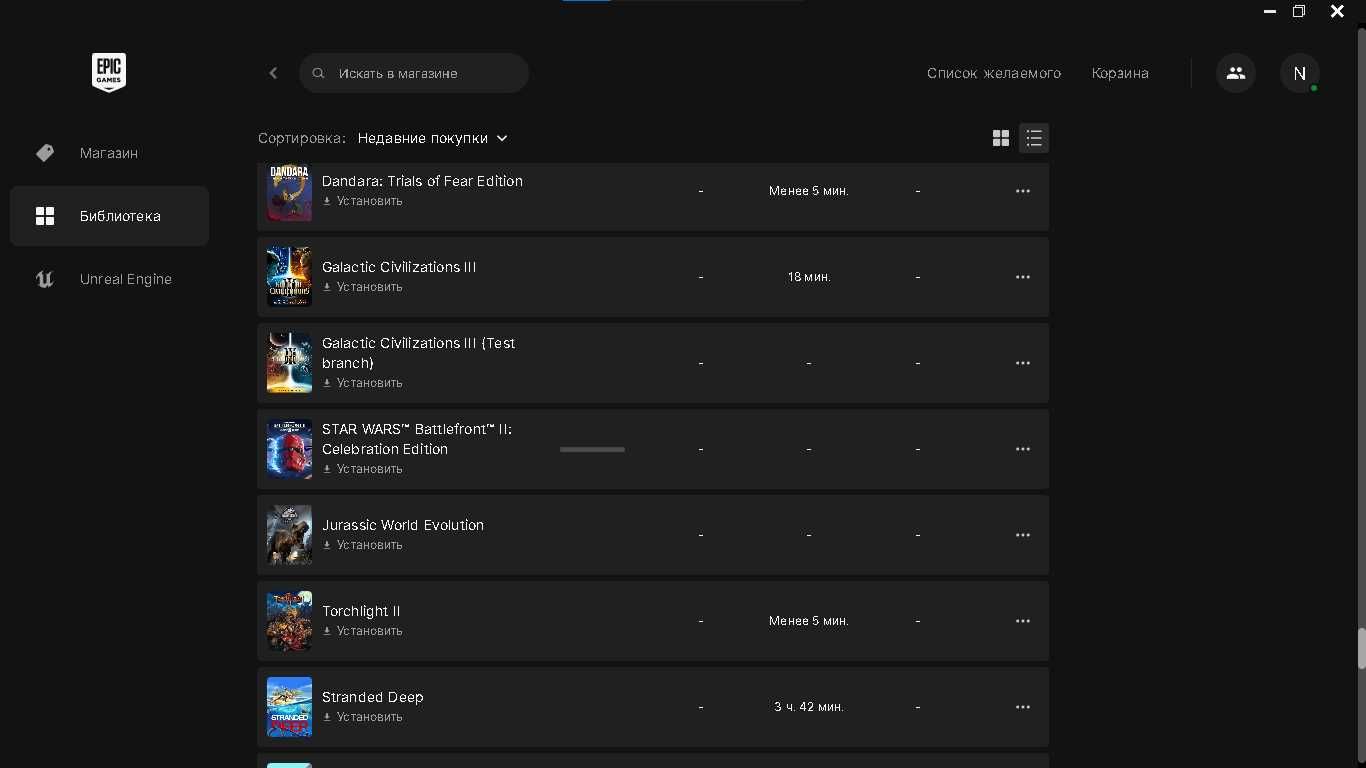Click Установить under Stranded Deep
This screenshot has width=1366, height=768.
pos(362,717)
